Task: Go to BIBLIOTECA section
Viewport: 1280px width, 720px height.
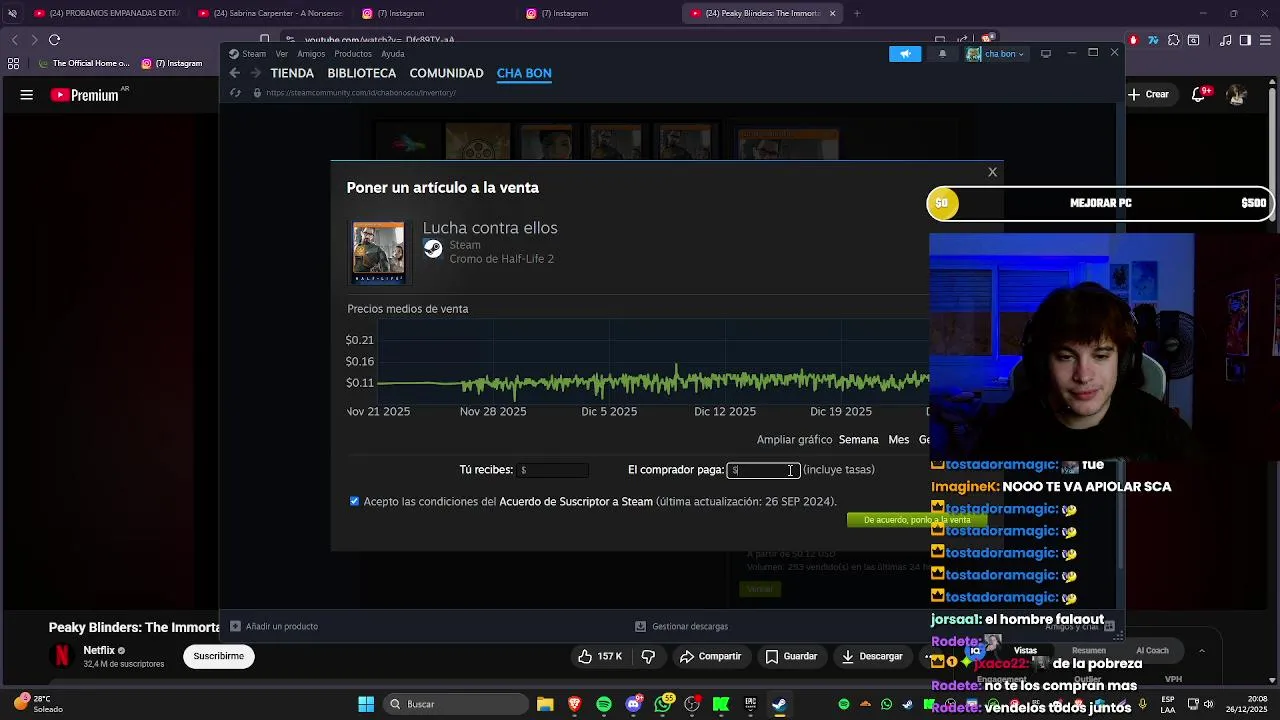Action: [362, 73]
